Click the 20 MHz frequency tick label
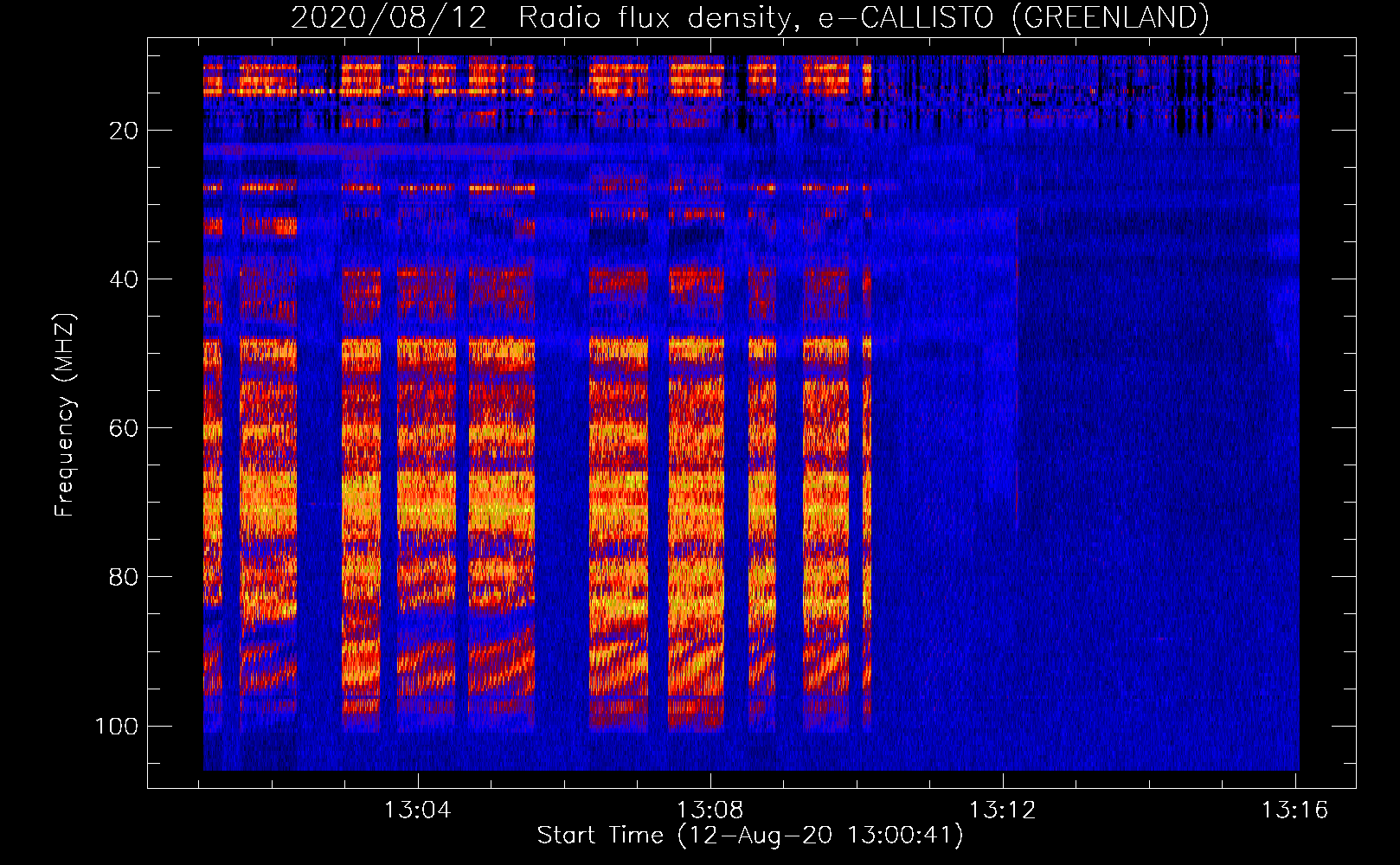 pyautogui.click(x=124, y=131)
